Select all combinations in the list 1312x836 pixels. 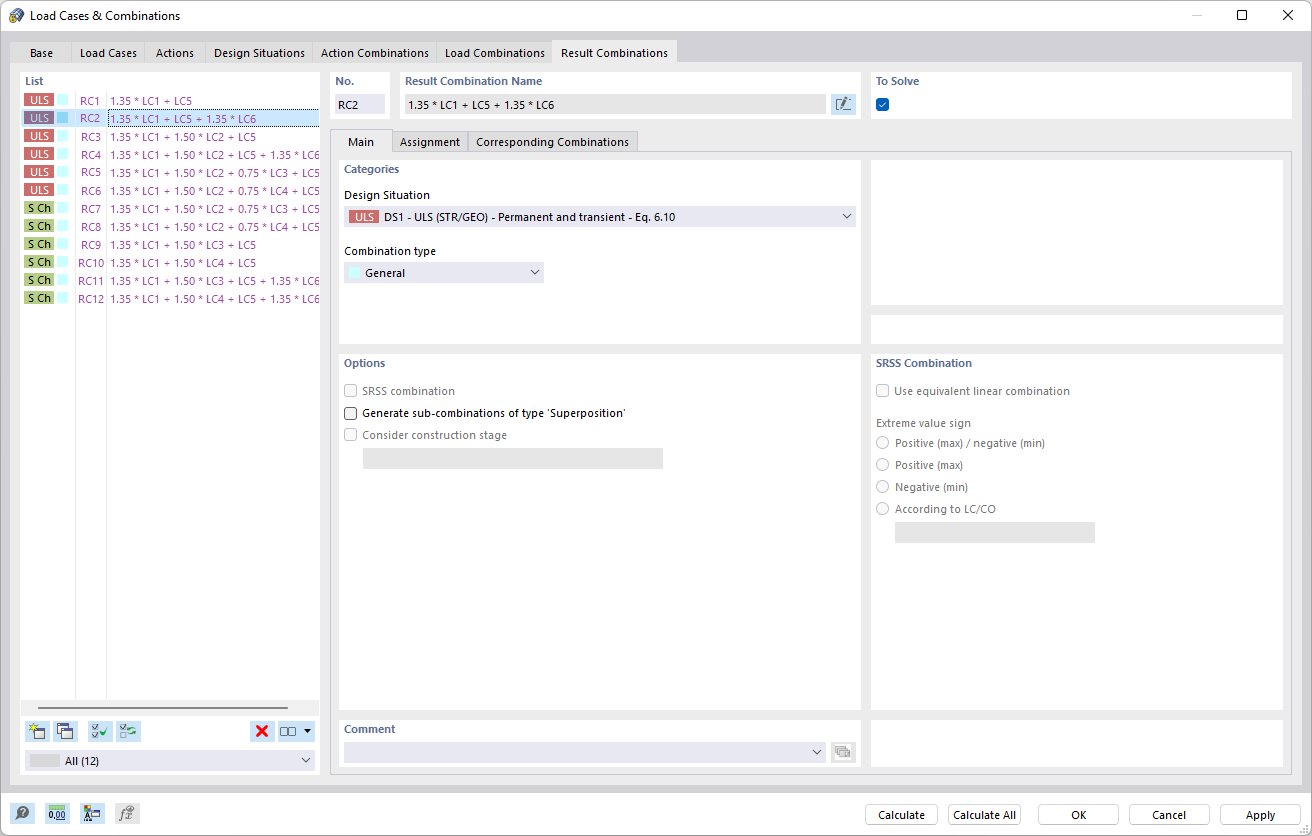(x=99, y=731)
